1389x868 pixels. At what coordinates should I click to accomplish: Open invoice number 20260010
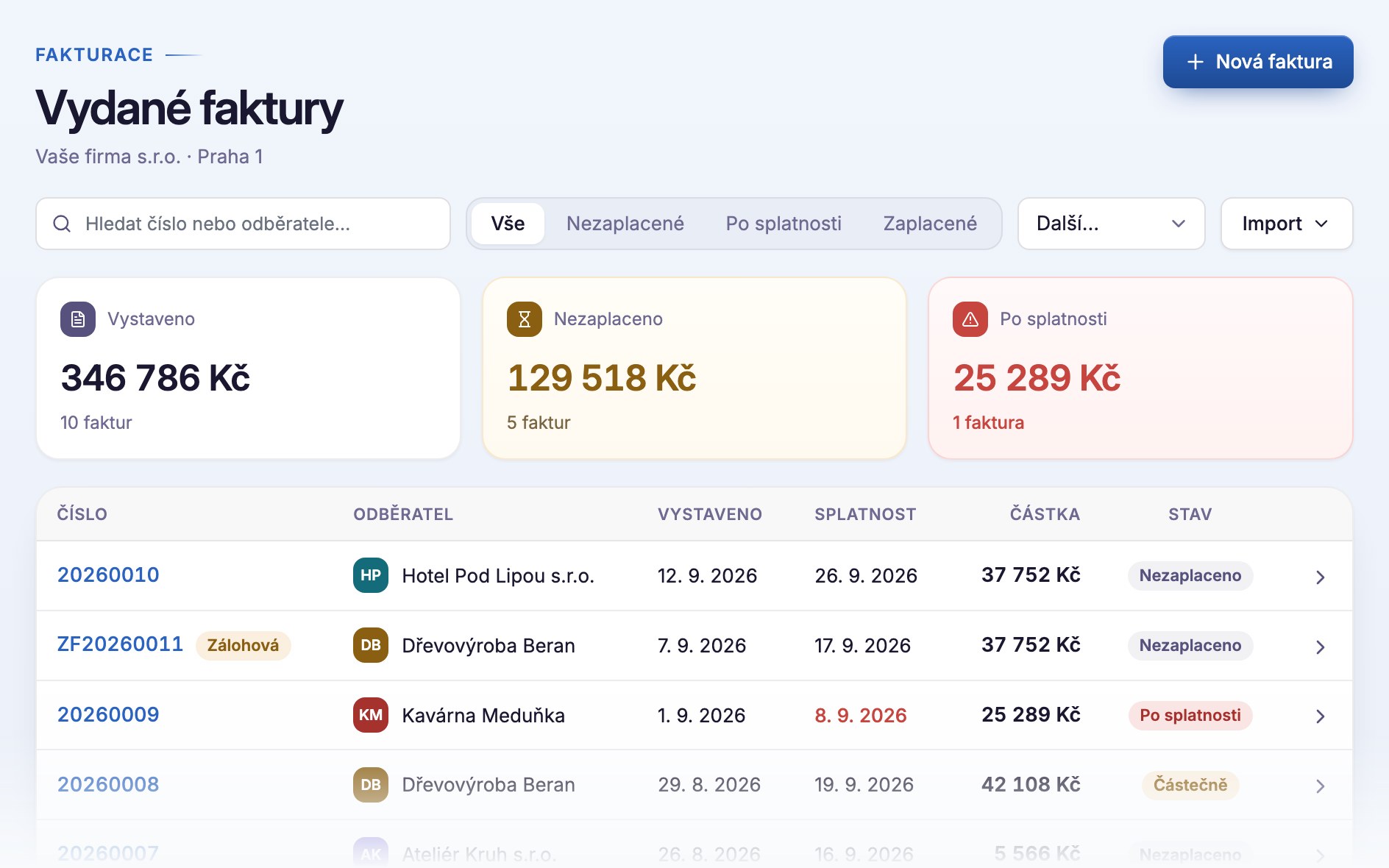tap(108, 575)
